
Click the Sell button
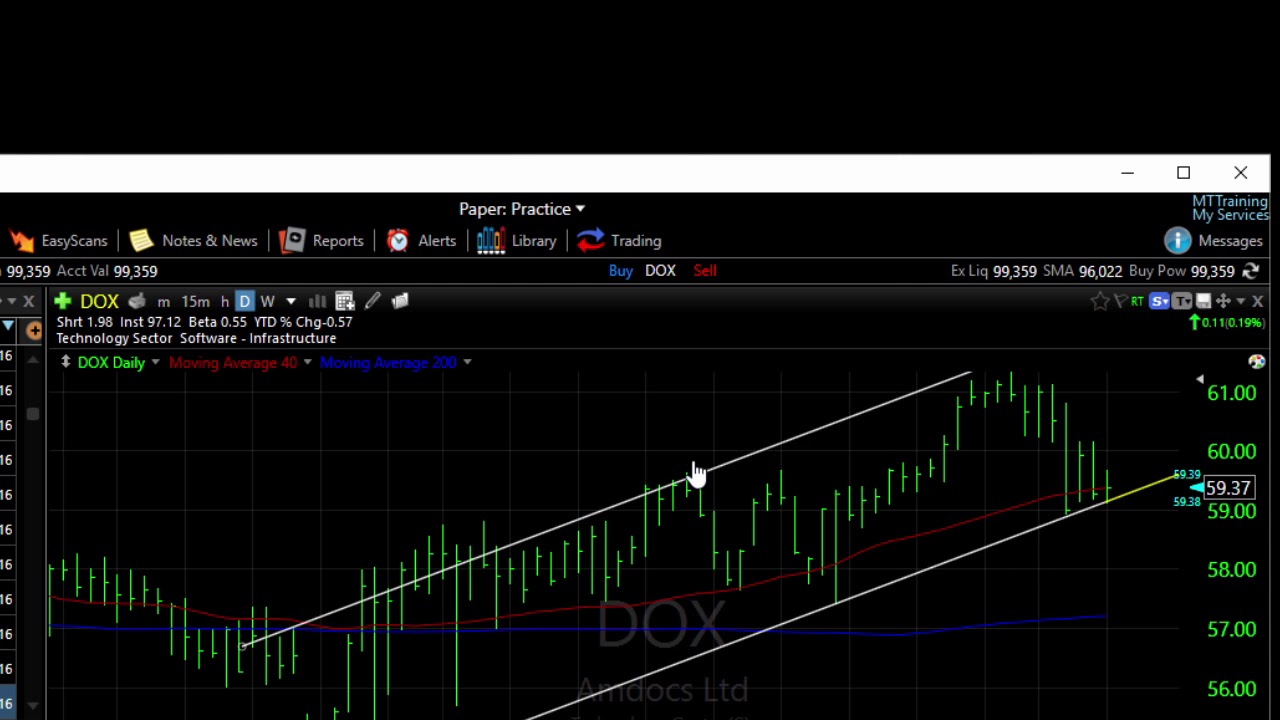pos(705,271)
